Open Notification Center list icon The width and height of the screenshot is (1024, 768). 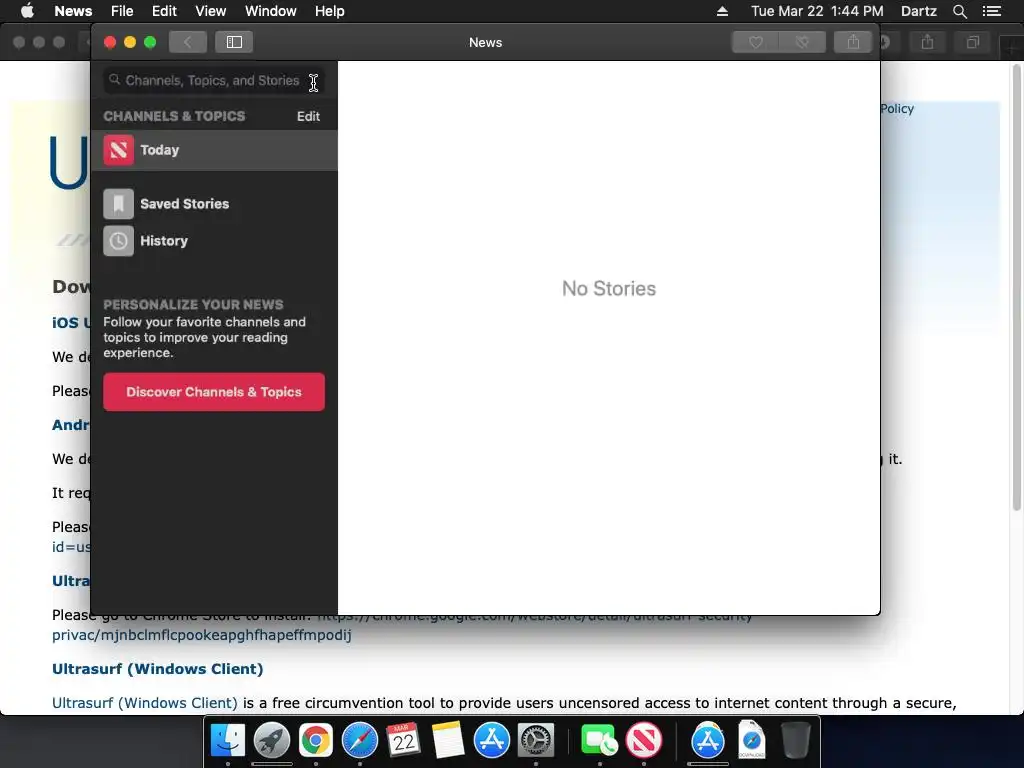click(x=992, y=11)
